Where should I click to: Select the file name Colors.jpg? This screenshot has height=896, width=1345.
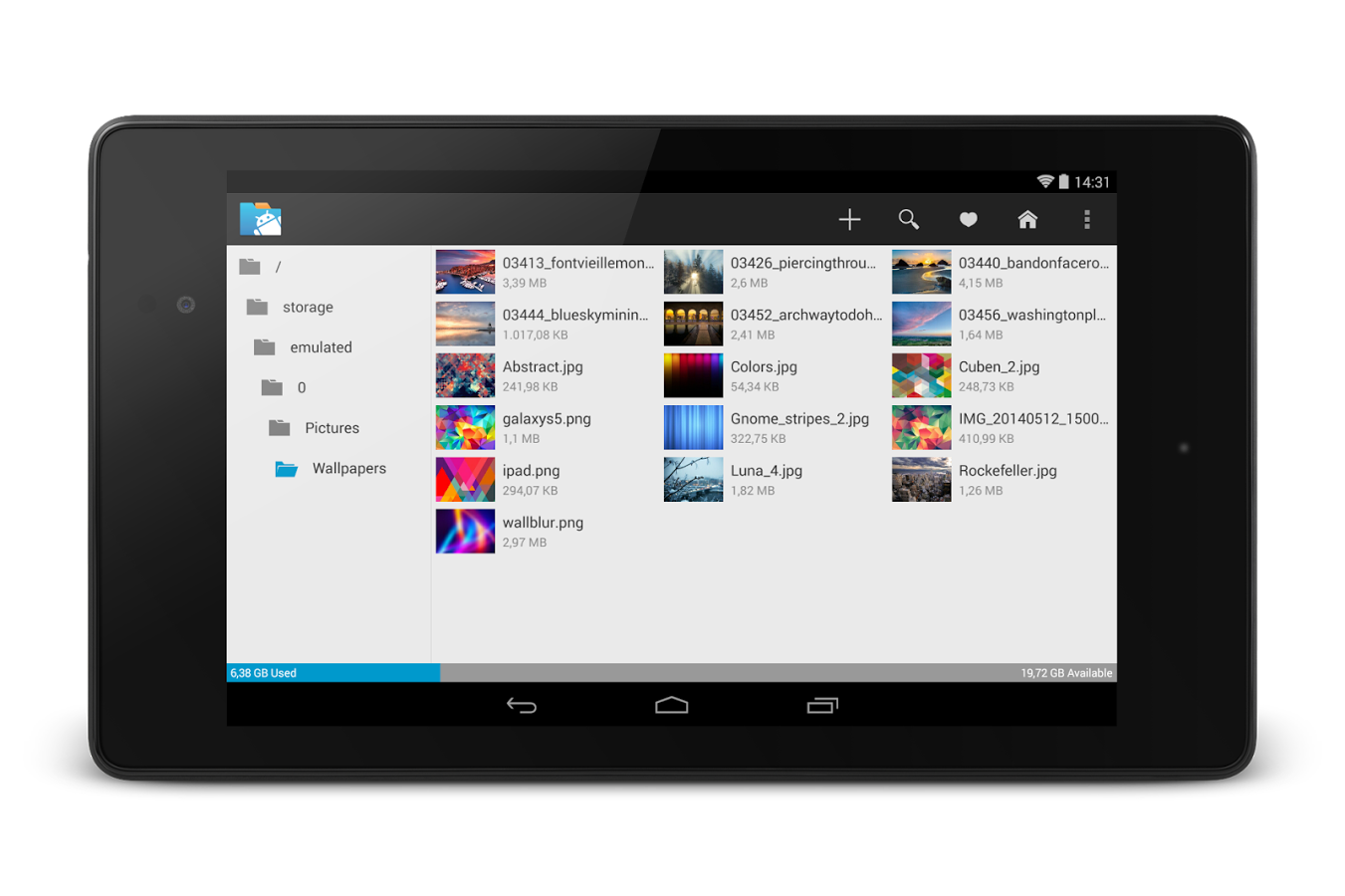click(x=764, y=366)
